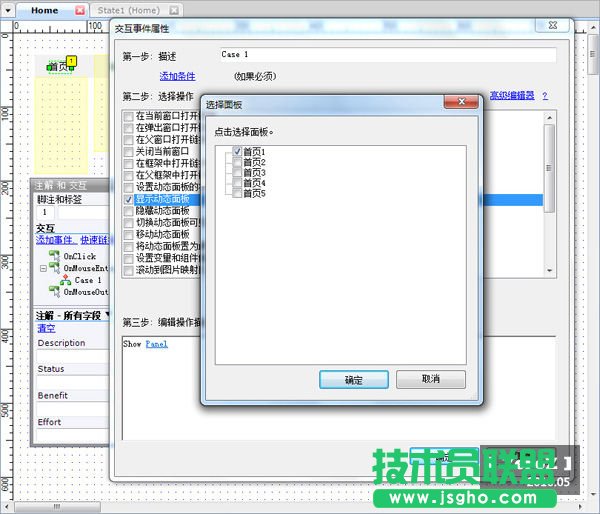Select the OnMouseOut event icon
The width and height of the screenshot is (600, 514).
pos(54,292)
